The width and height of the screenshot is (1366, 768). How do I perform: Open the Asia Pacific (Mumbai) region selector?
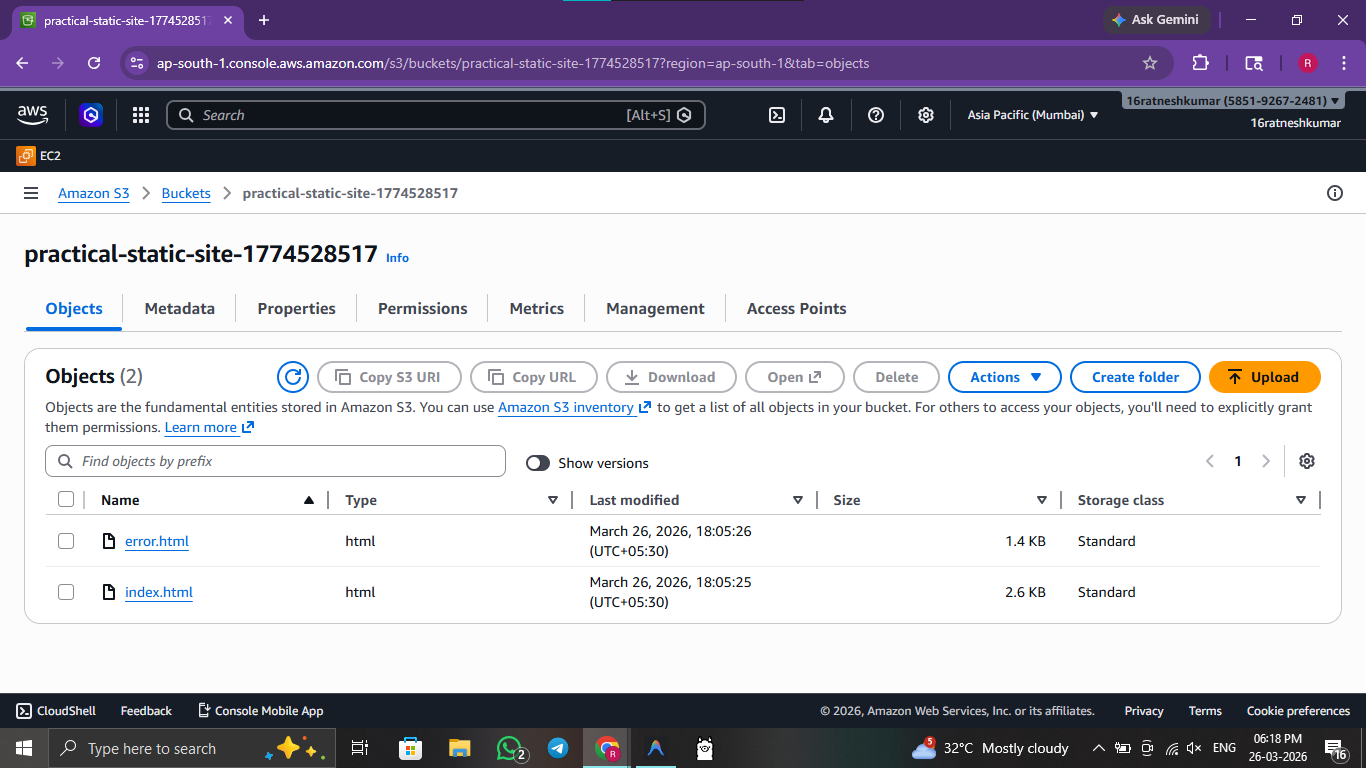tap(1033, 115)
